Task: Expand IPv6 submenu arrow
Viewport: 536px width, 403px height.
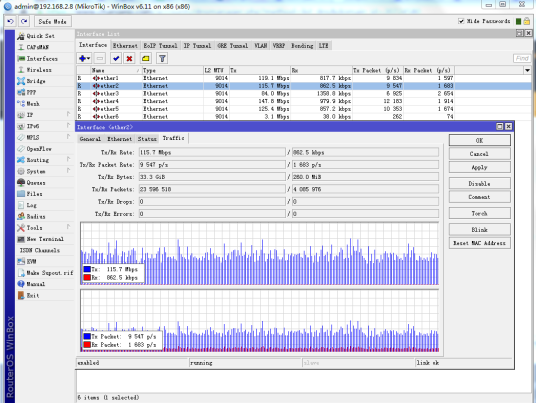Action: (69, 126)
